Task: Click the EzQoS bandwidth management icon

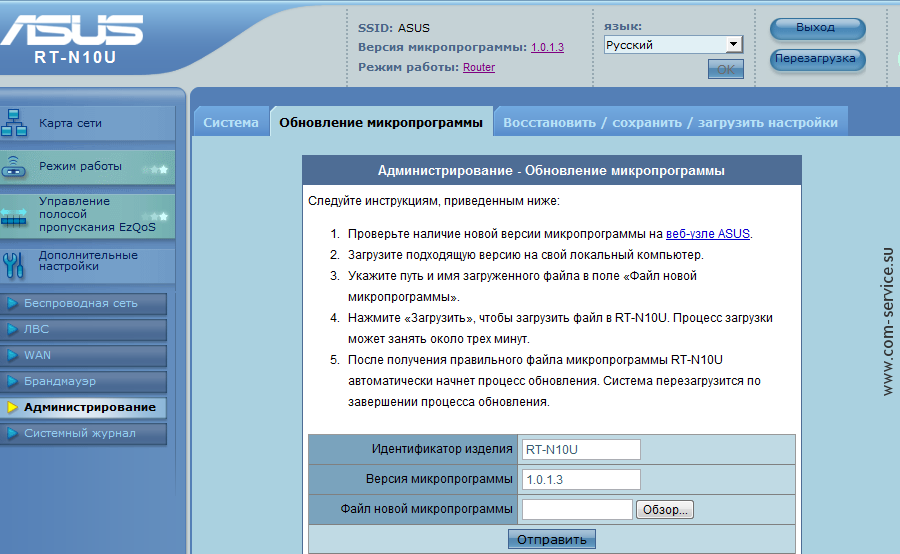Action: pos(14,217)
